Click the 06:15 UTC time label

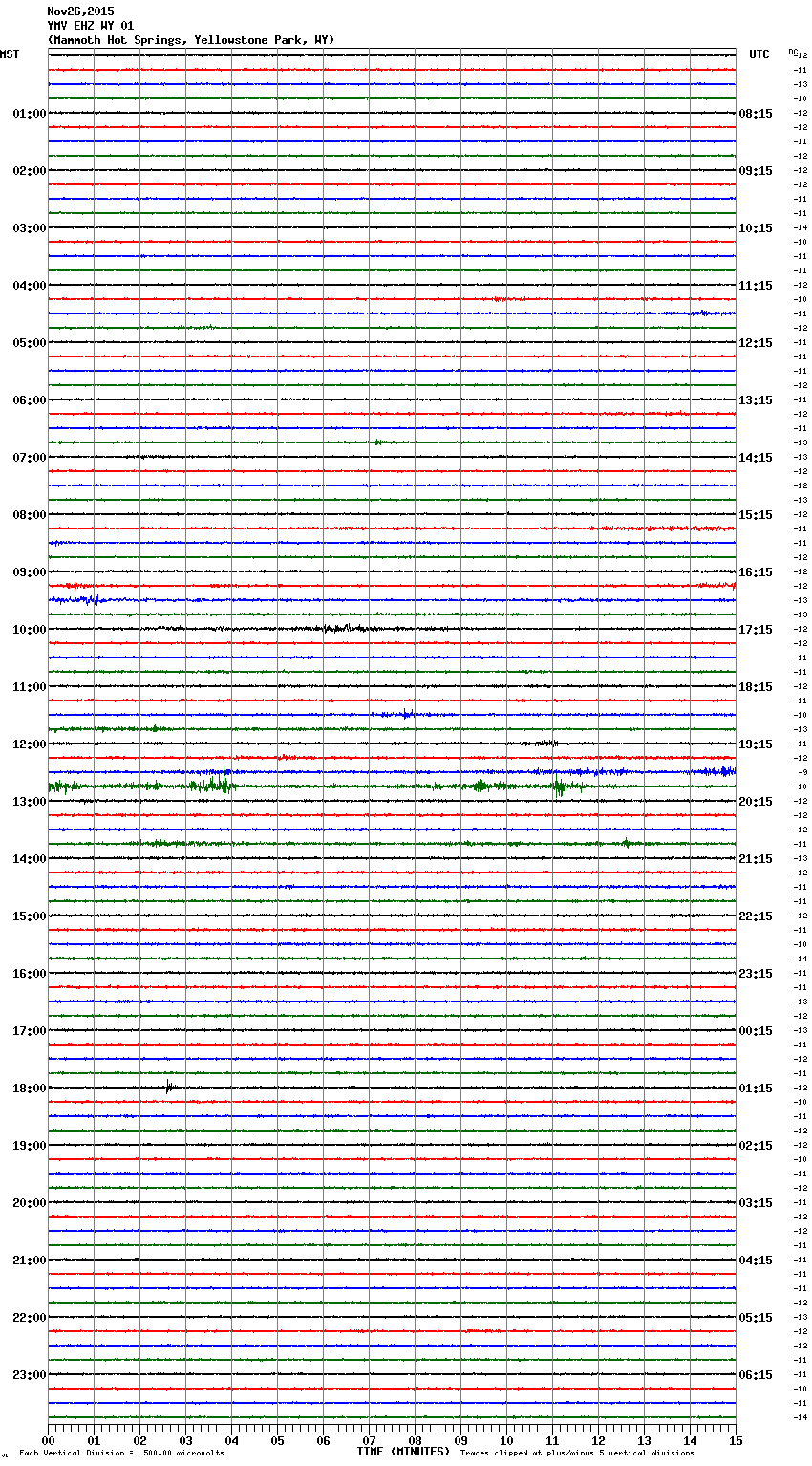pyautogui.click(x=756, y=1375)
